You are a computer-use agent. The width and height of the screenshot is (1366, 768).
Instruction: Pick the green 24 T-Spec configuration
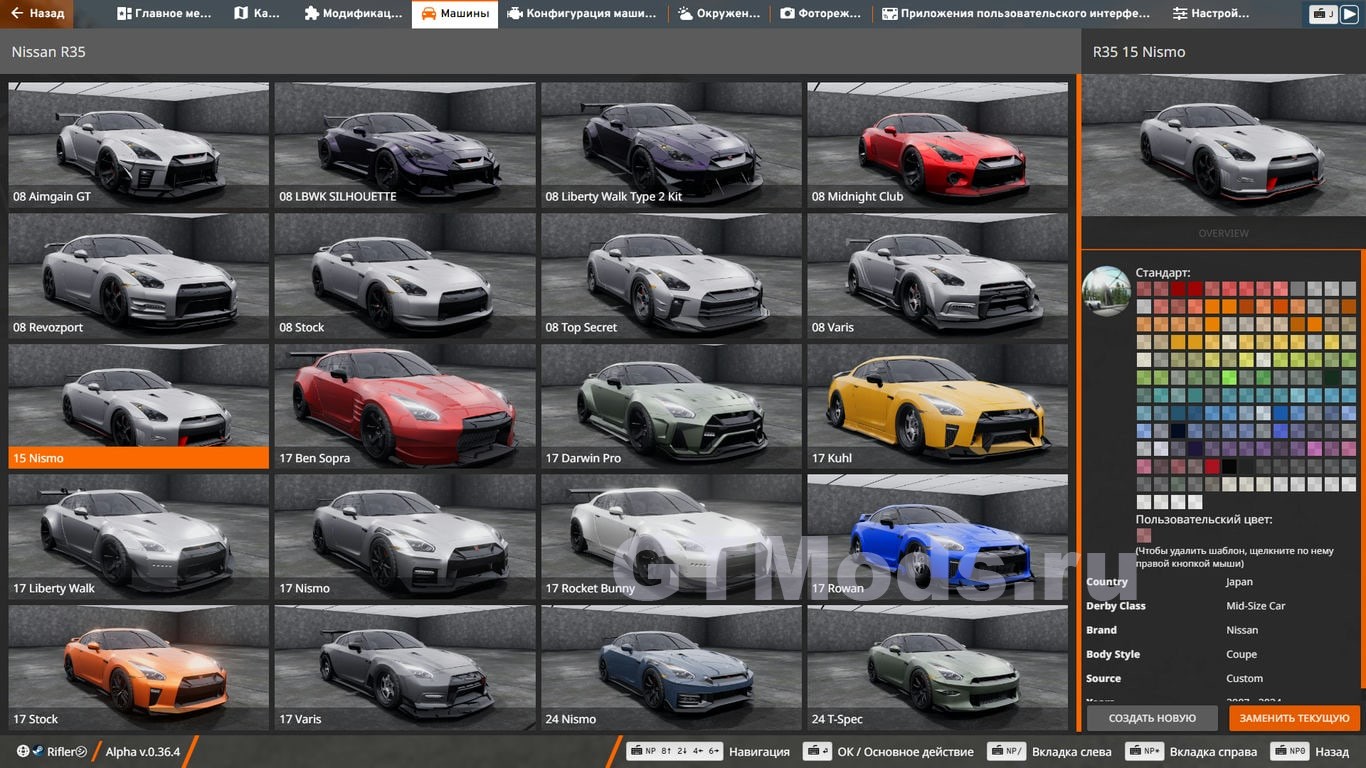938,668
